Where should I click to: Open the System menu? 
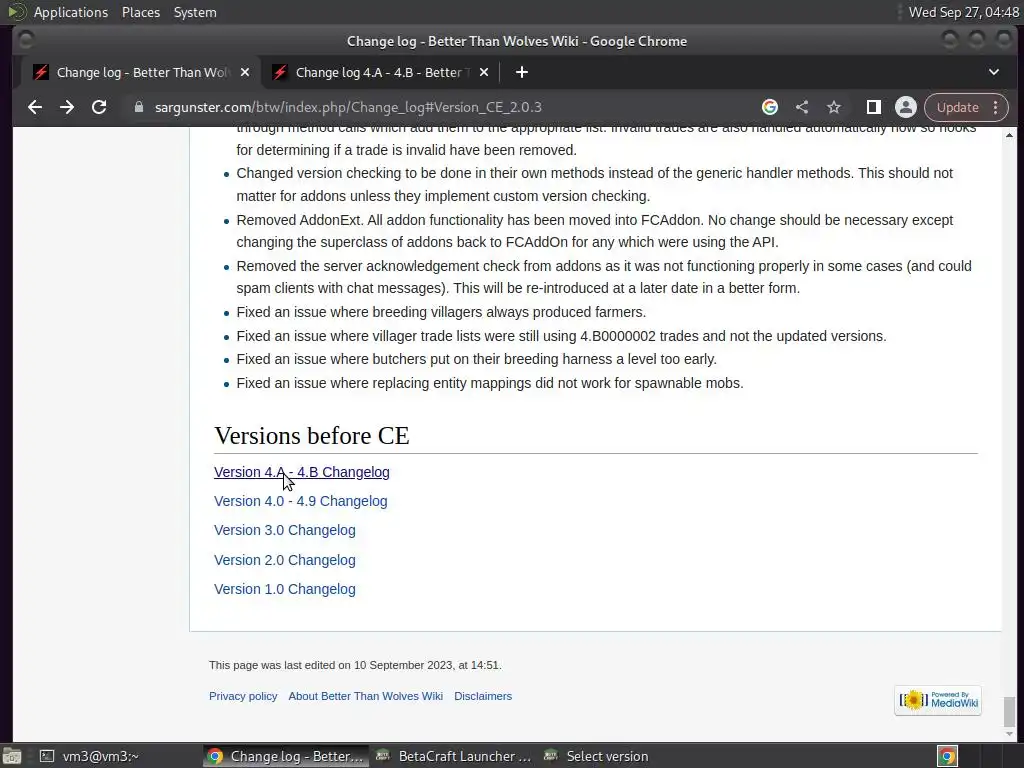pos(195,12)
